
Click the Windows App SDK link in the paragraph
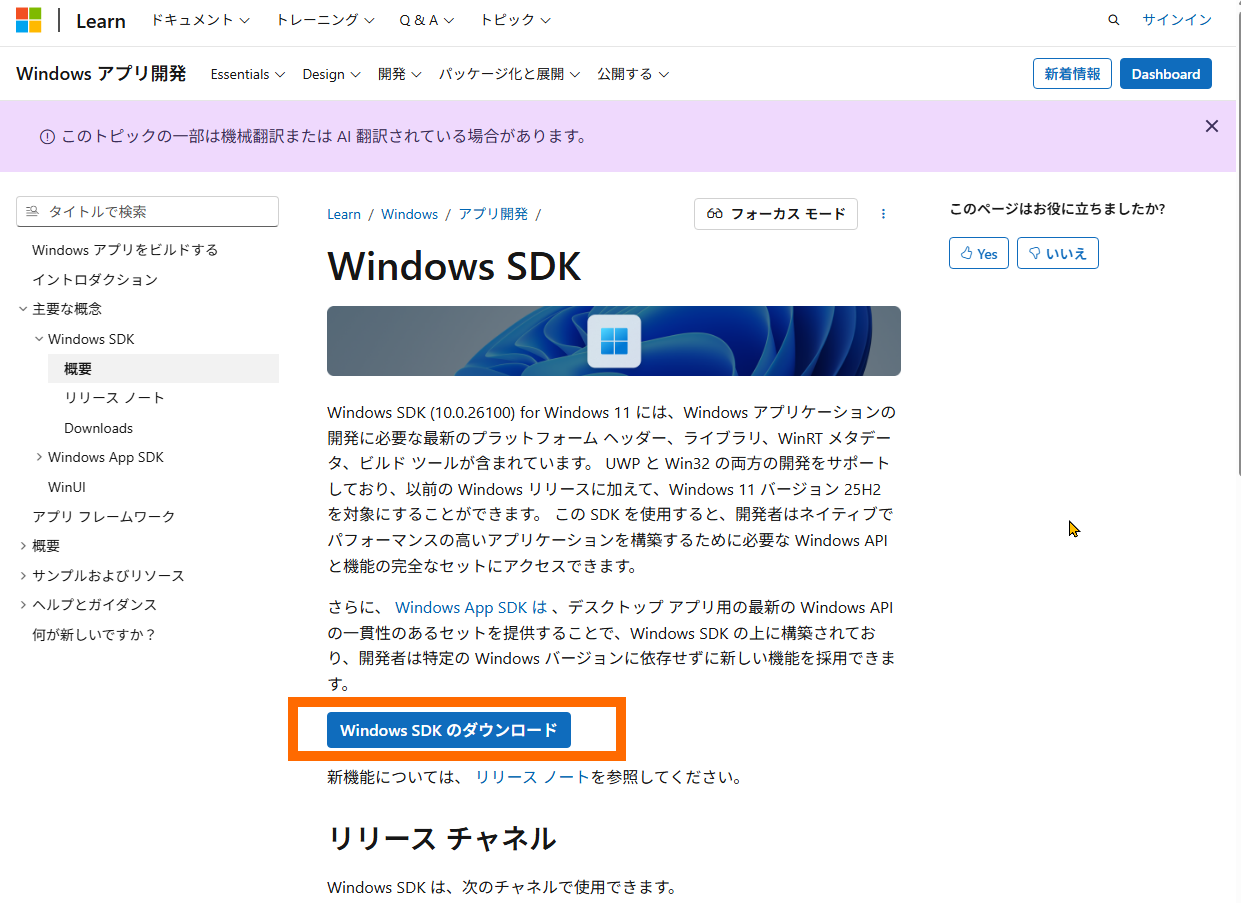(463, 607)
